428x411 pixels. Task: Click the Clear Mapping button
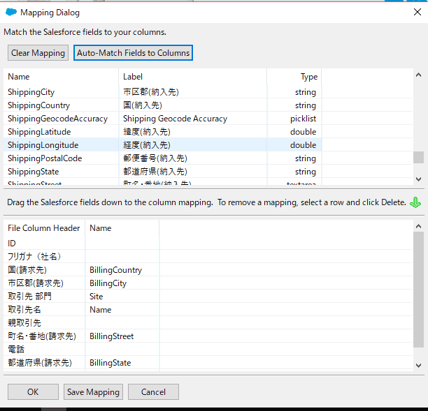38,53
